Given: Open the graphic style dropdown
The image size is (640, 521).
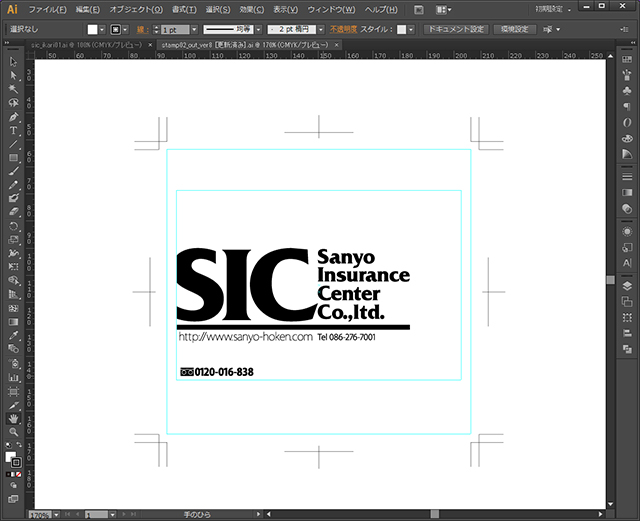Looking at the screenshot, I should pyautogui.click(x=411, y=29).
